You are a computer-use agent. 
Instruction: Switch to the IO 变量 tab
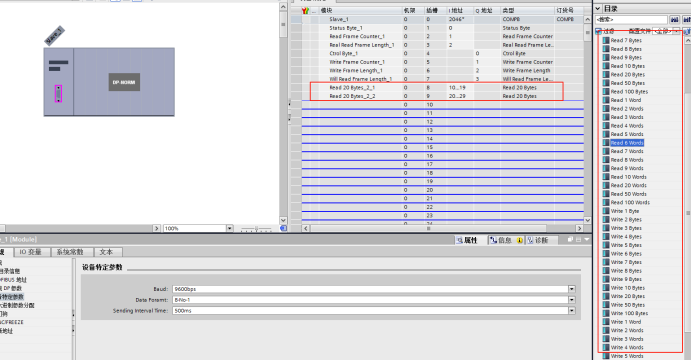point(30,252)
